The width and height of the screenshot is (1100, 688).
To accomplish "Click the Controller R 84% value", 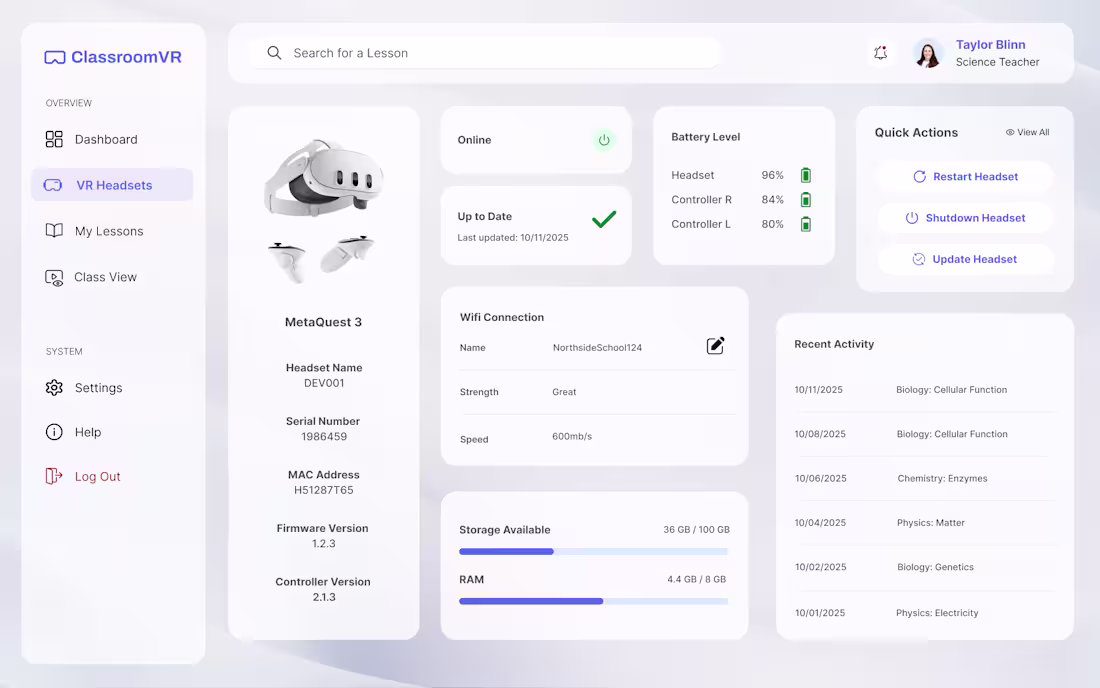I will [772, 200].
